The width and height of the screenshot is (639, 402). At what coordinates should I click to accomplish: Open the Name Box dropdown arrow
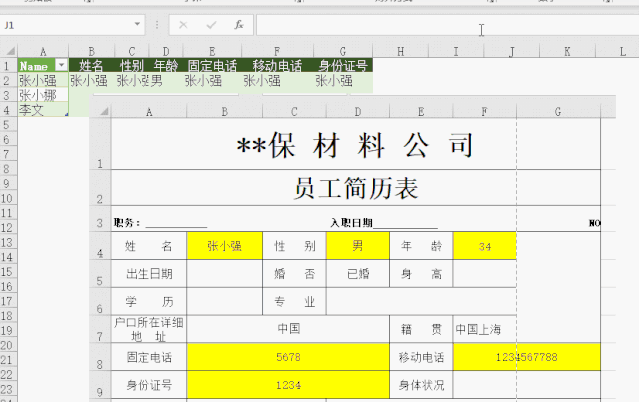point(137,24)
